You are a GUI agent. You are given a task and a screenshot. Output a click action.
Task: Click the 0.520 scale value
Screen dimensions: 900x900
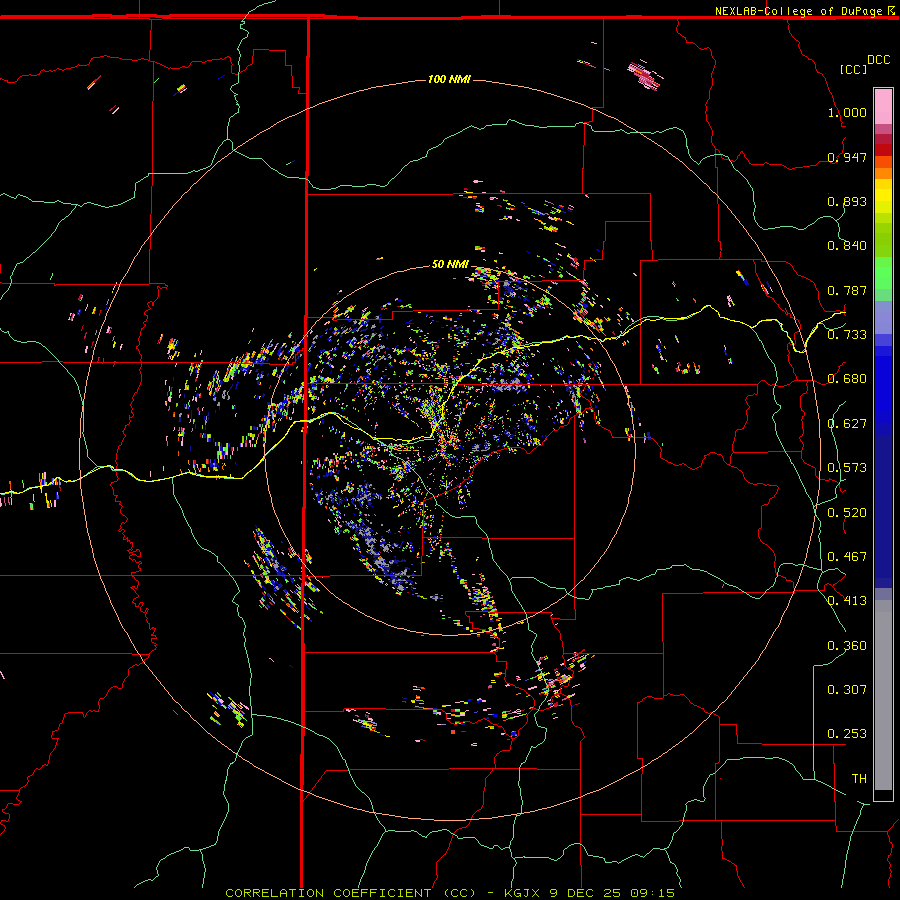[847, 512]
